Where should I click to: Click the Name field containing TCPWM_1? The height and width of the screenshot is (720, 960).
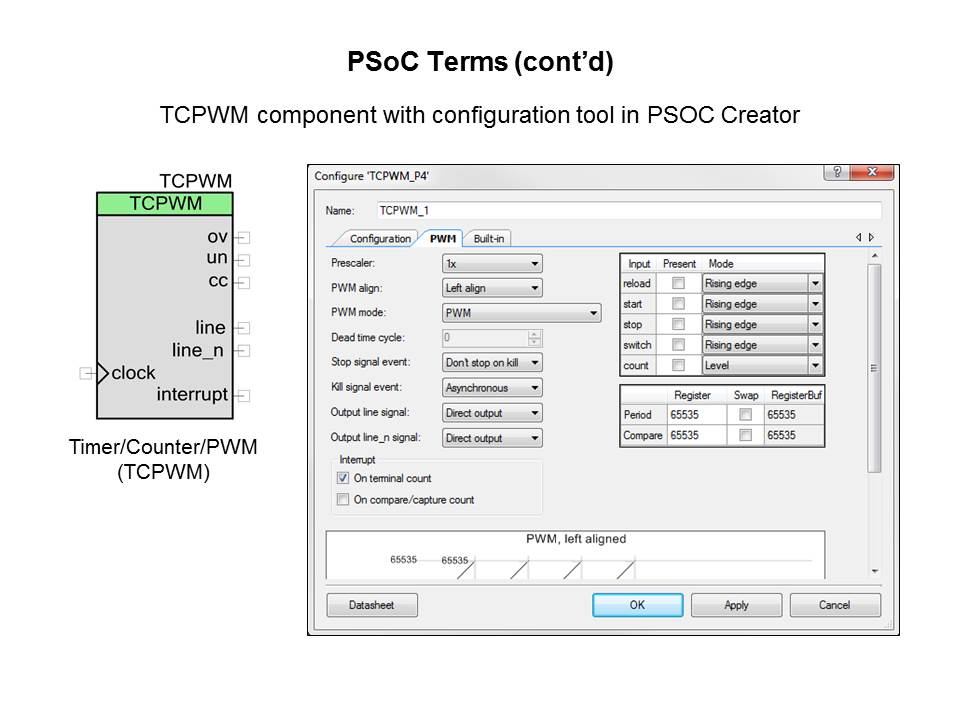coord(629,211)
